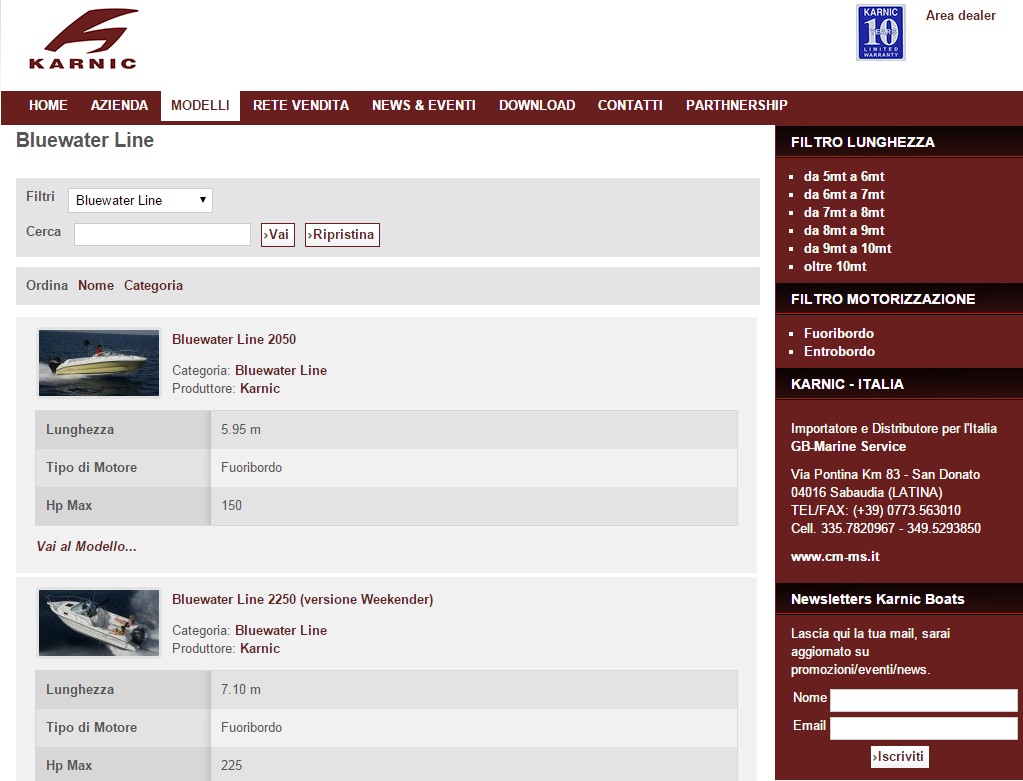Open the Bluewater Line 2050 title link
1023x781 pixels.
coord(234,339)
